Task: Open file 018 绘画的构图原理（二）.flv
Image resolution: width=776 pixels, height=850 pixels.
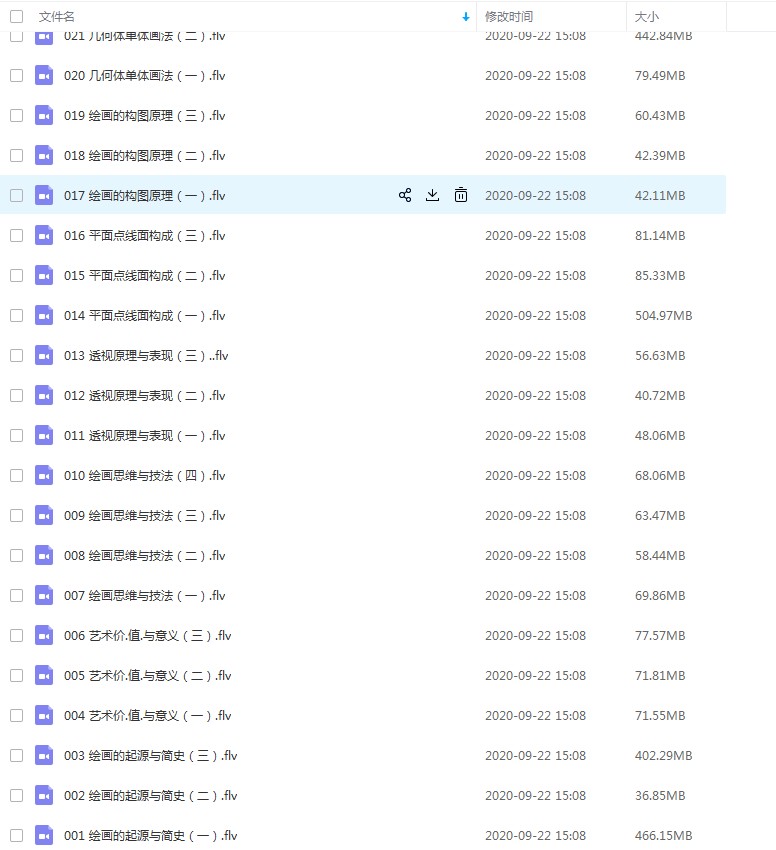Action: 144,156
